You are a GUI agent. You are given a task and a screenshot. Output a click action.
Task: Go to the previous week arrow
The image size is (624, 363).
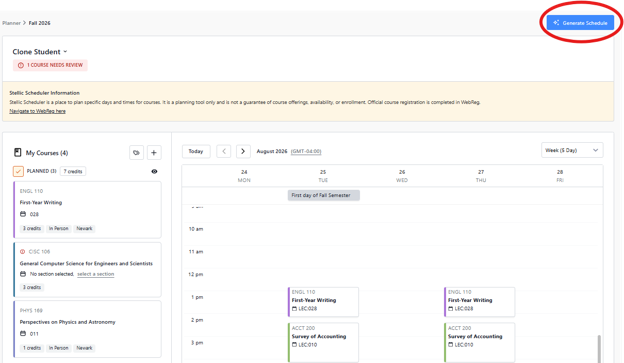(x=224, y=151)
